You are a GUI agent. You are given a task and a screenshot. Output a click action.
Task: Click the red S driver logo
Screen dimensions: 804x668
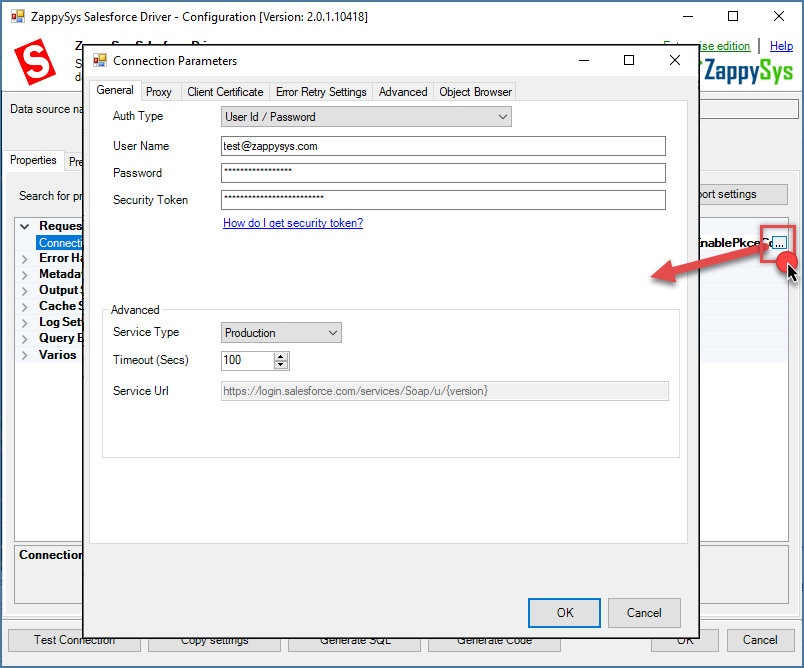tap(34, 62)
